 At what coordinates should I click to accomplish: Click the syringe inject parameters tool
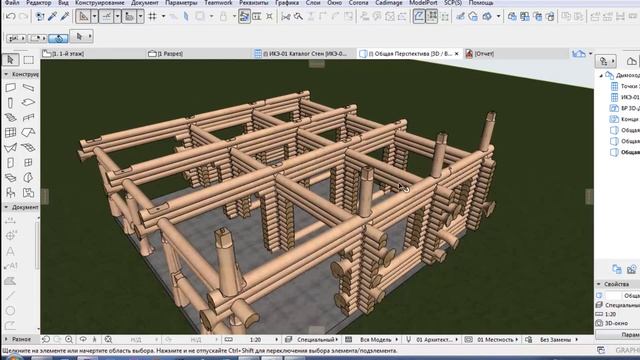tap(65, 17)
